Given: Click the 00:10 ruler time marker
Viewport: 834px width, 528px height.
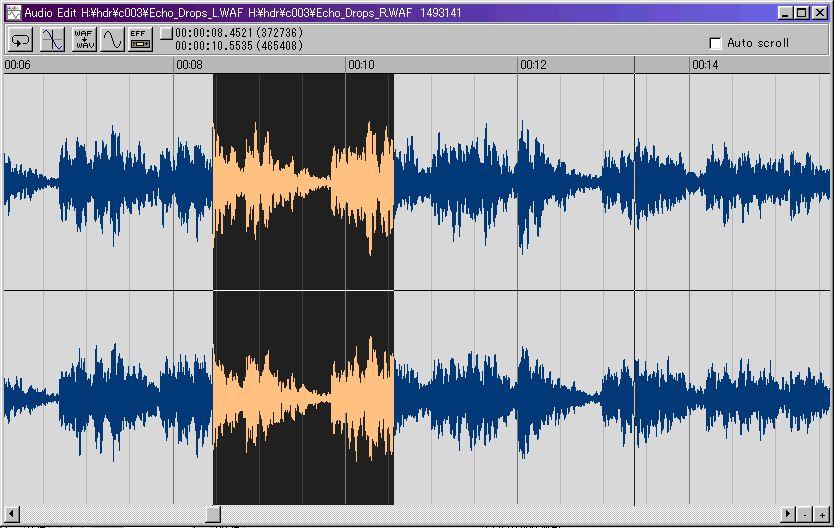Looking at the screenshot, I should 361,65.
